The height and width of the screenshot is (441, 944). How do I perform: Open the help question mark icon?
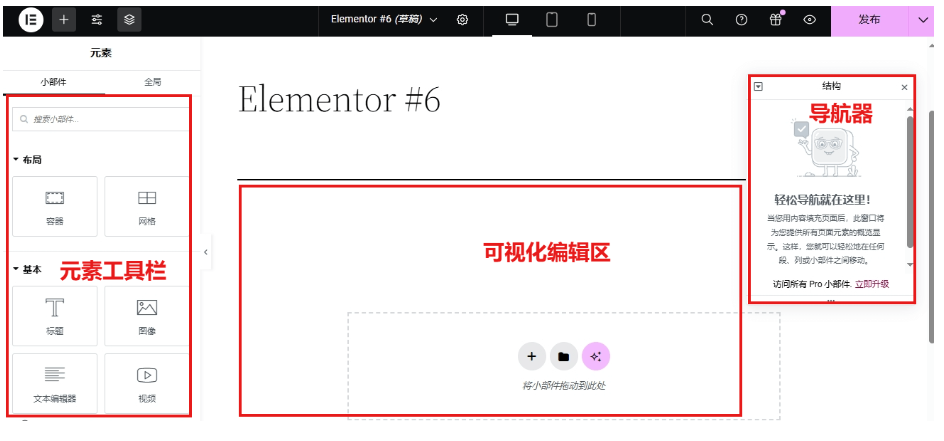point(741,20)
